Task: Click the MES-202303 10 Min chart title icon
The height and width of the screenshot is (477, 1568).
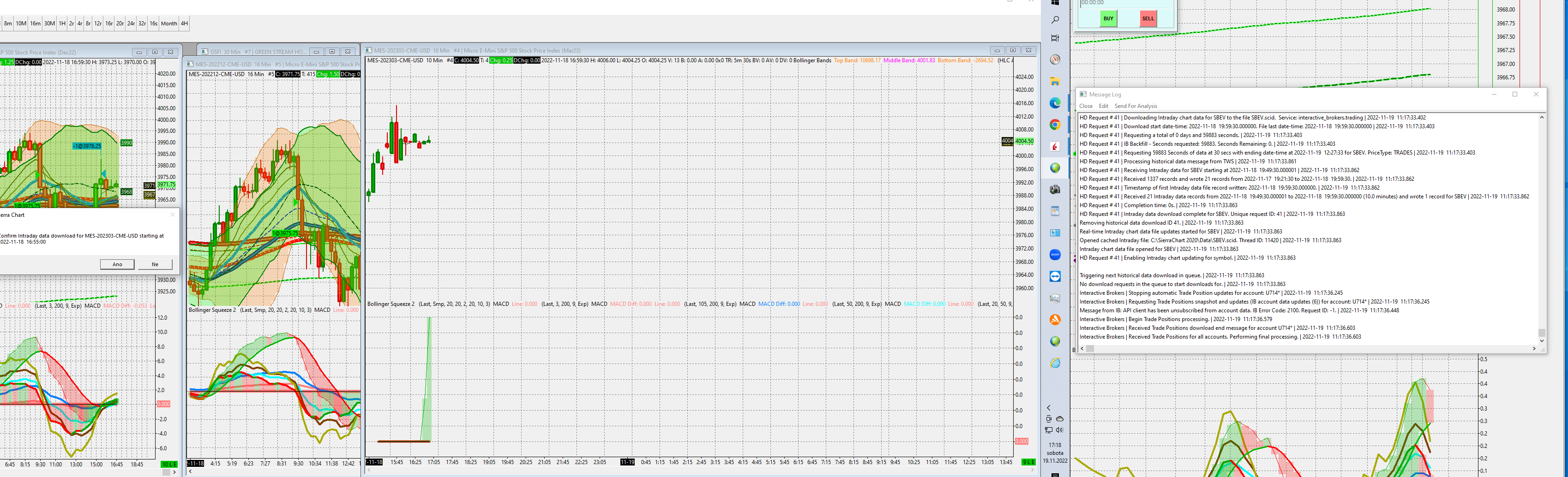Action: click(x=369, y=50)
